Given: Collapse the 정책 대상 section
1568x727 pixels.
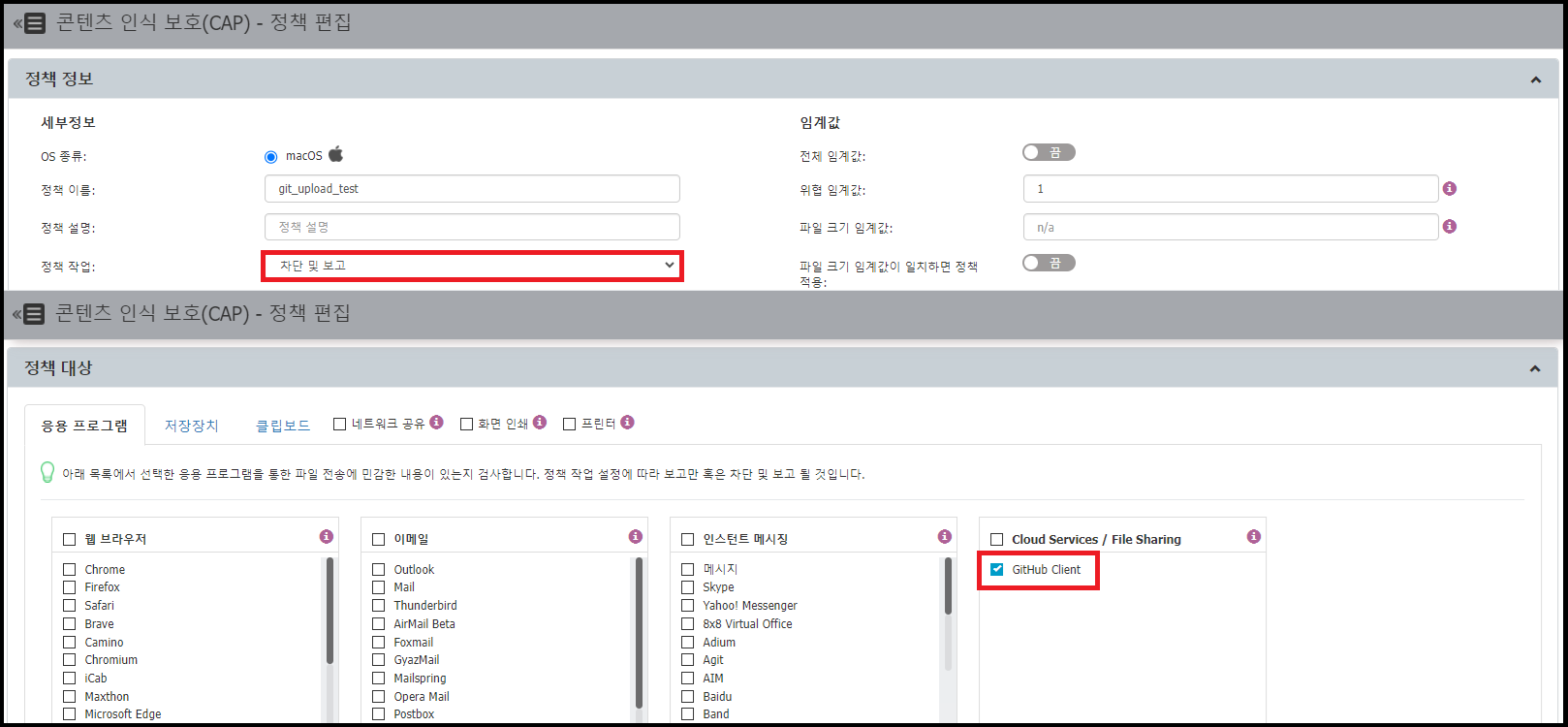Looking at the screenshot, I should pos(1535,368).
